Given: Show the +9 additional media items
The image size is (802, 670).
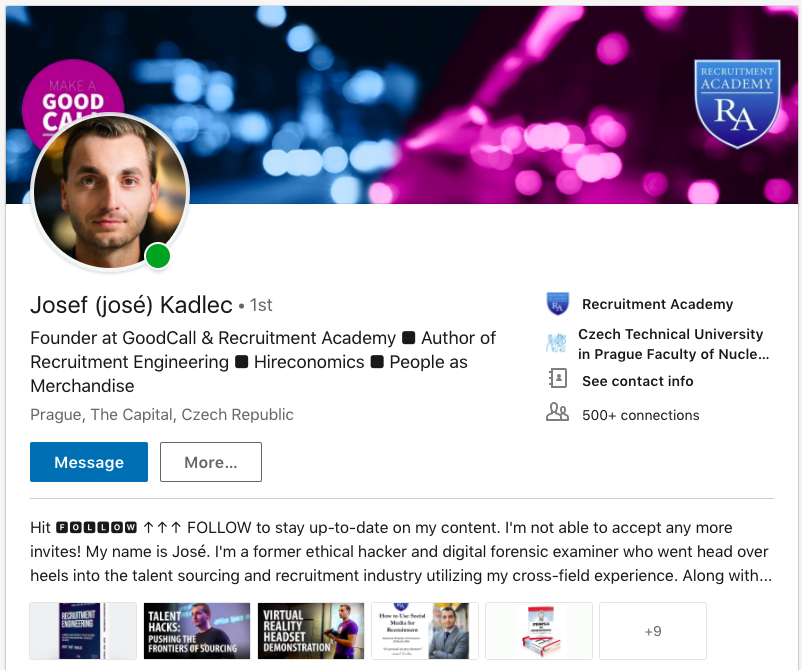Looking at the screenshot, I should coord(652,631).
